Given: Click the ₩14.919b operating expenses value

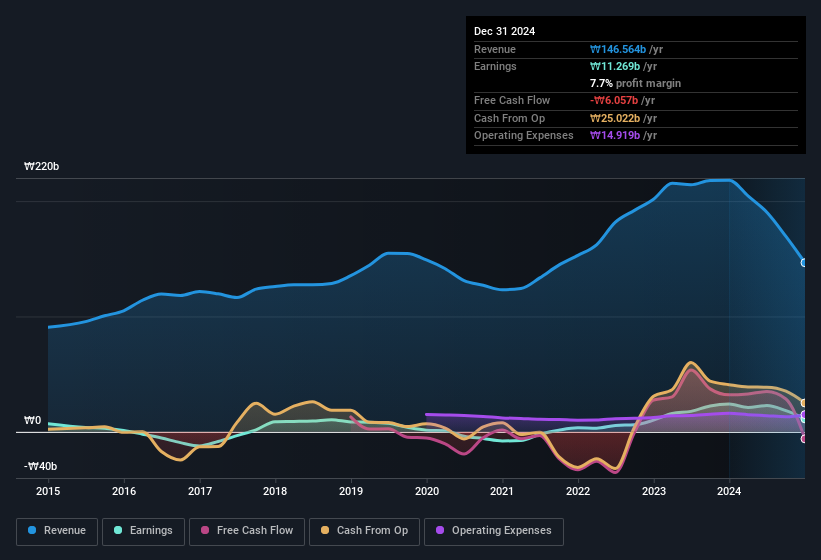Looking at the screenshot, I should click(x=615, y=135).
